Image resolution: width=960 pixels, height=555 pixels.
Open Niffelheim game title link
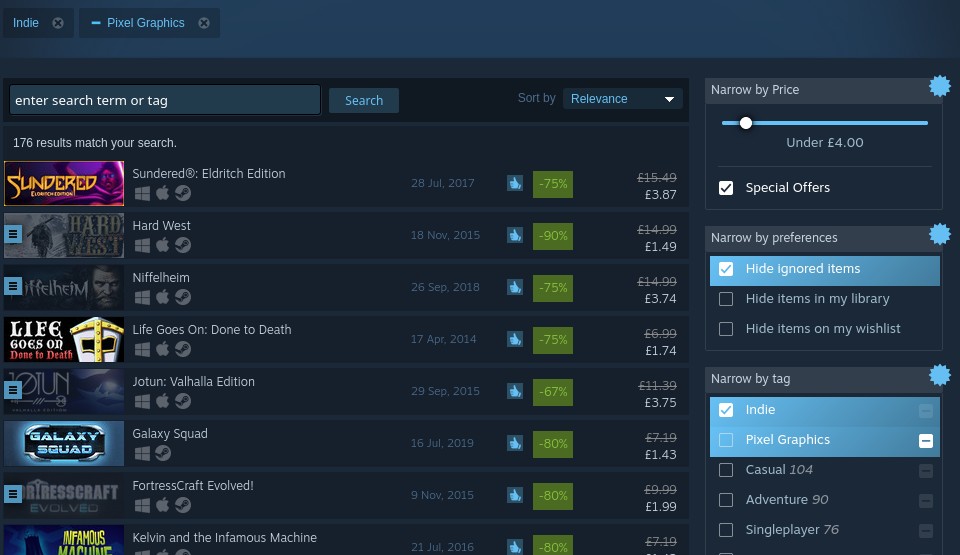161,278
